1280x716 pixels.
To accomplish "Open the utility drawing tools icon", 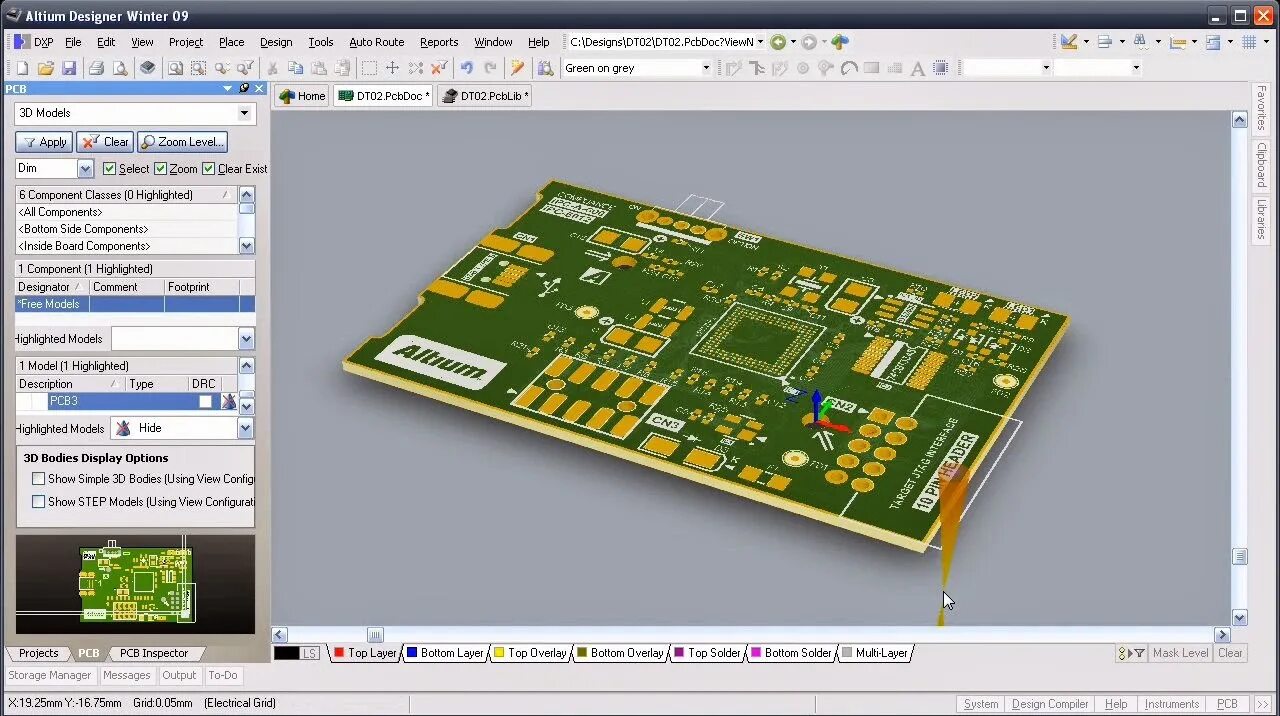I will coord(1069,42).
